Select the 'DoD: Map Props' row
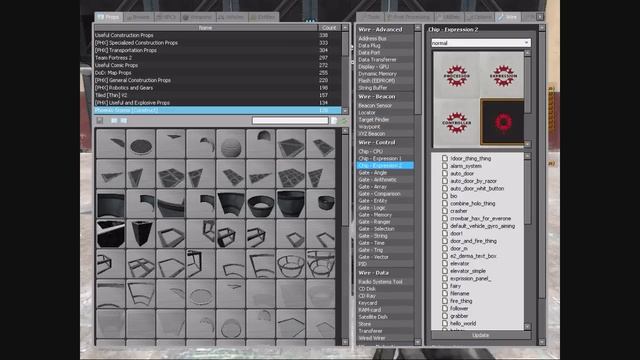 pyautogui.click(x=218, y=73)
